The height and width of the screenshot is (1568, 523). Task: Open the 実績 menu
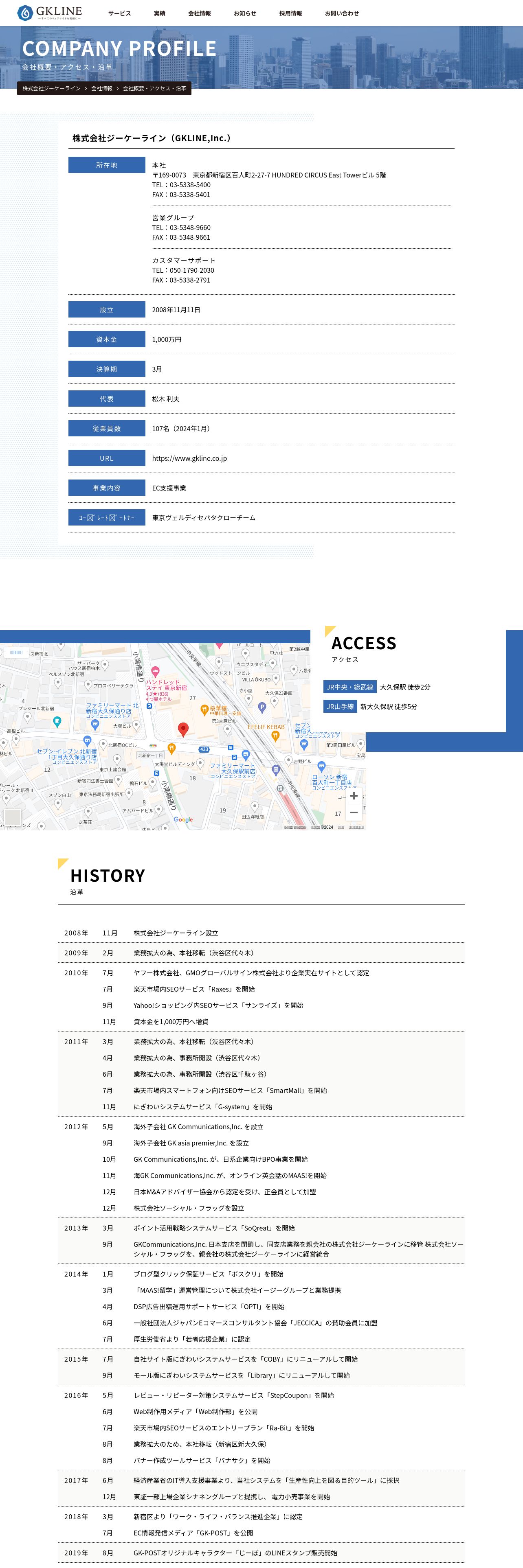pyautogui.click(x=160, y=13)
